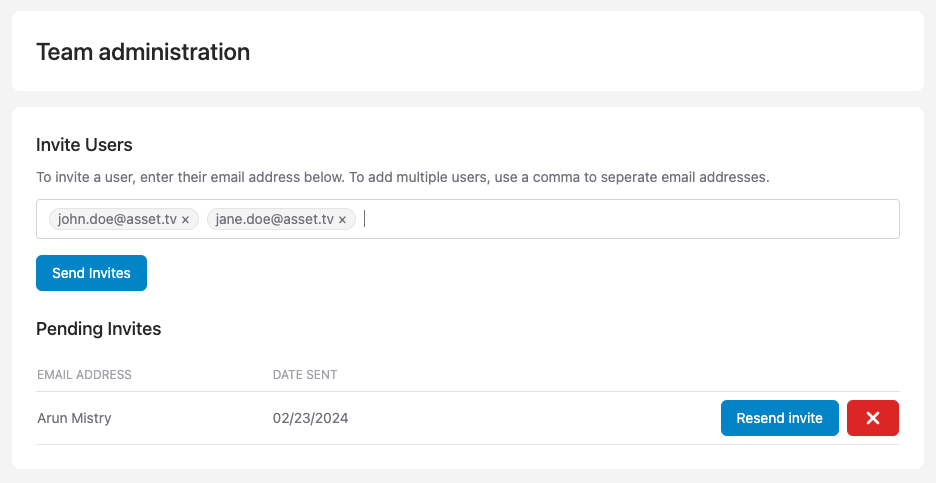The image size is (936, 483).
Task: Select the john.doe@asset.tv chip label
Action: click(x=117, y=219)
